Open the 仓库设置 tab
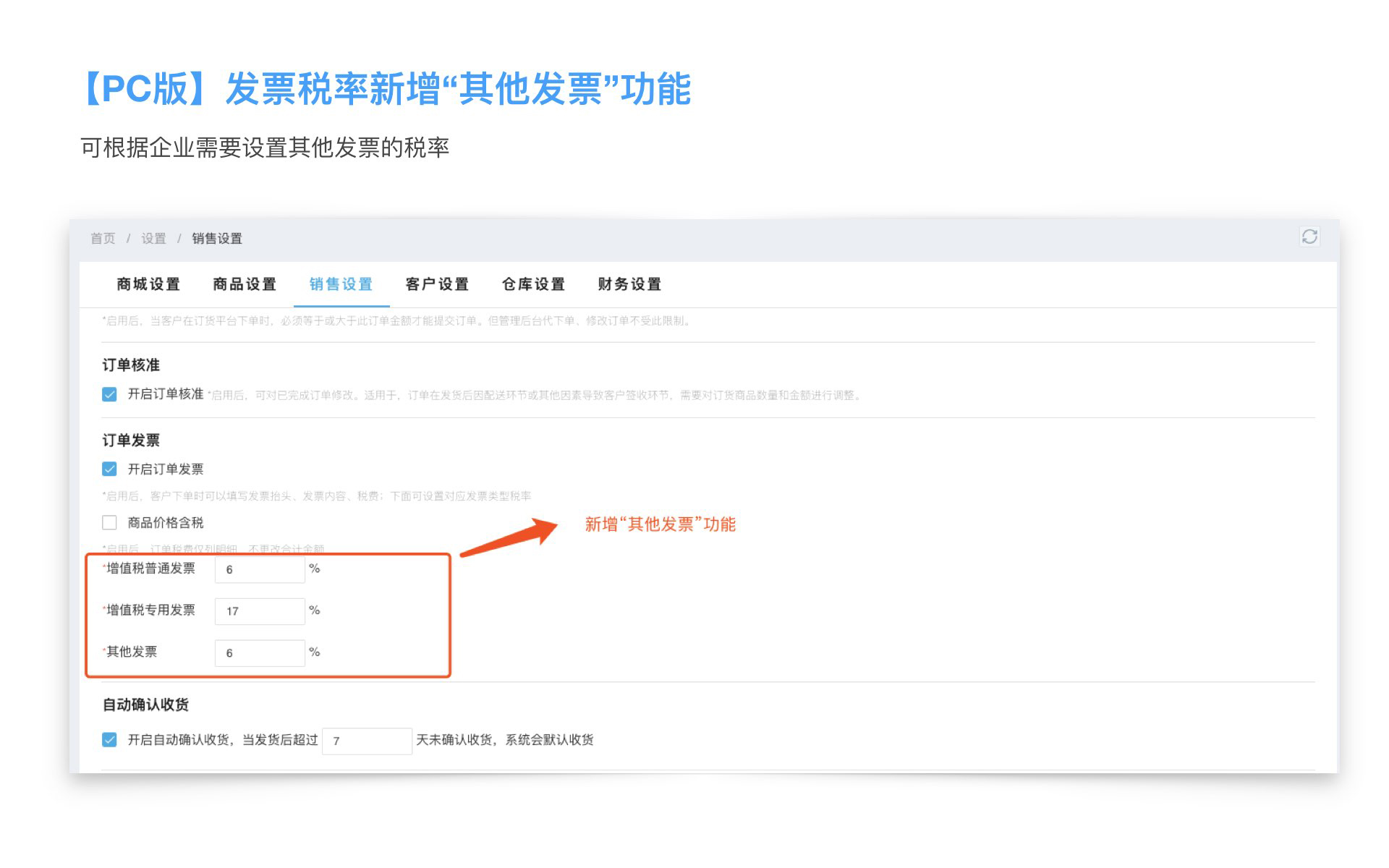Viewport: 1389px width, 868px height. coord(533,284)
